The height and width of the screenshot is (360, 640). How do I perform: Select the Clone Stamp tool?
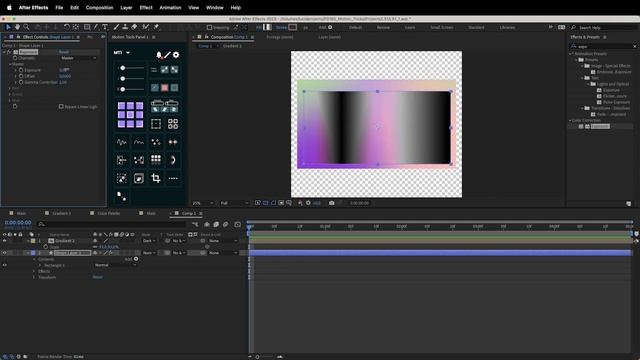125,27
